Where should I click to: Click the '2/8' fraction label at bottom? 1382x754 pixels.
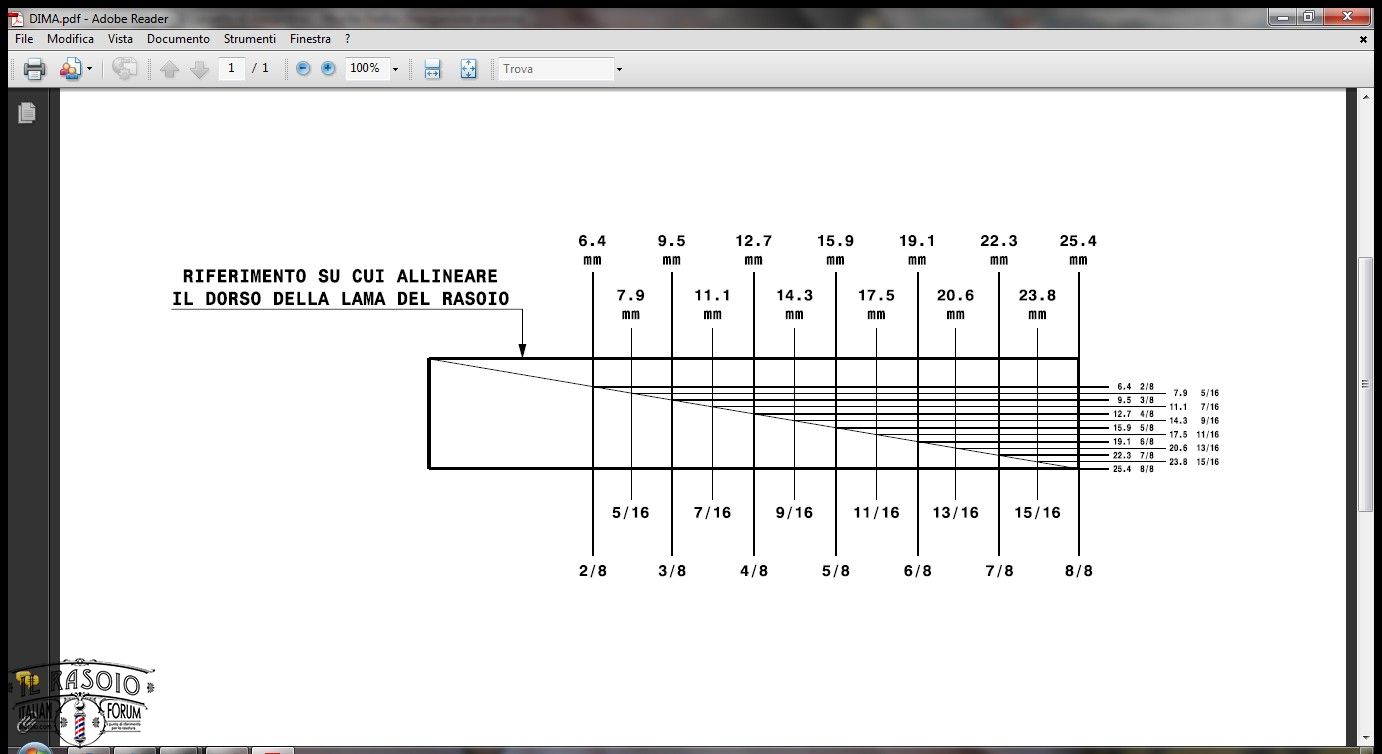pos(592,571)
